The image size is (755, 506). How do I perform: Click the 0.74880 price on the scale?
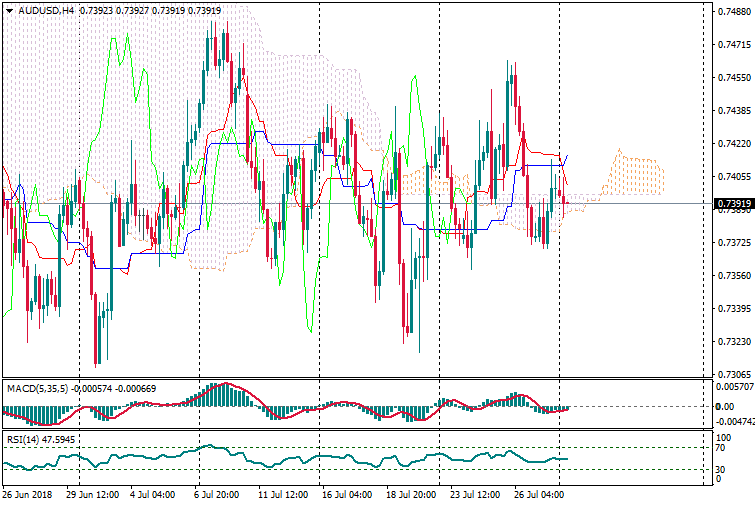[x=733, y=12]
